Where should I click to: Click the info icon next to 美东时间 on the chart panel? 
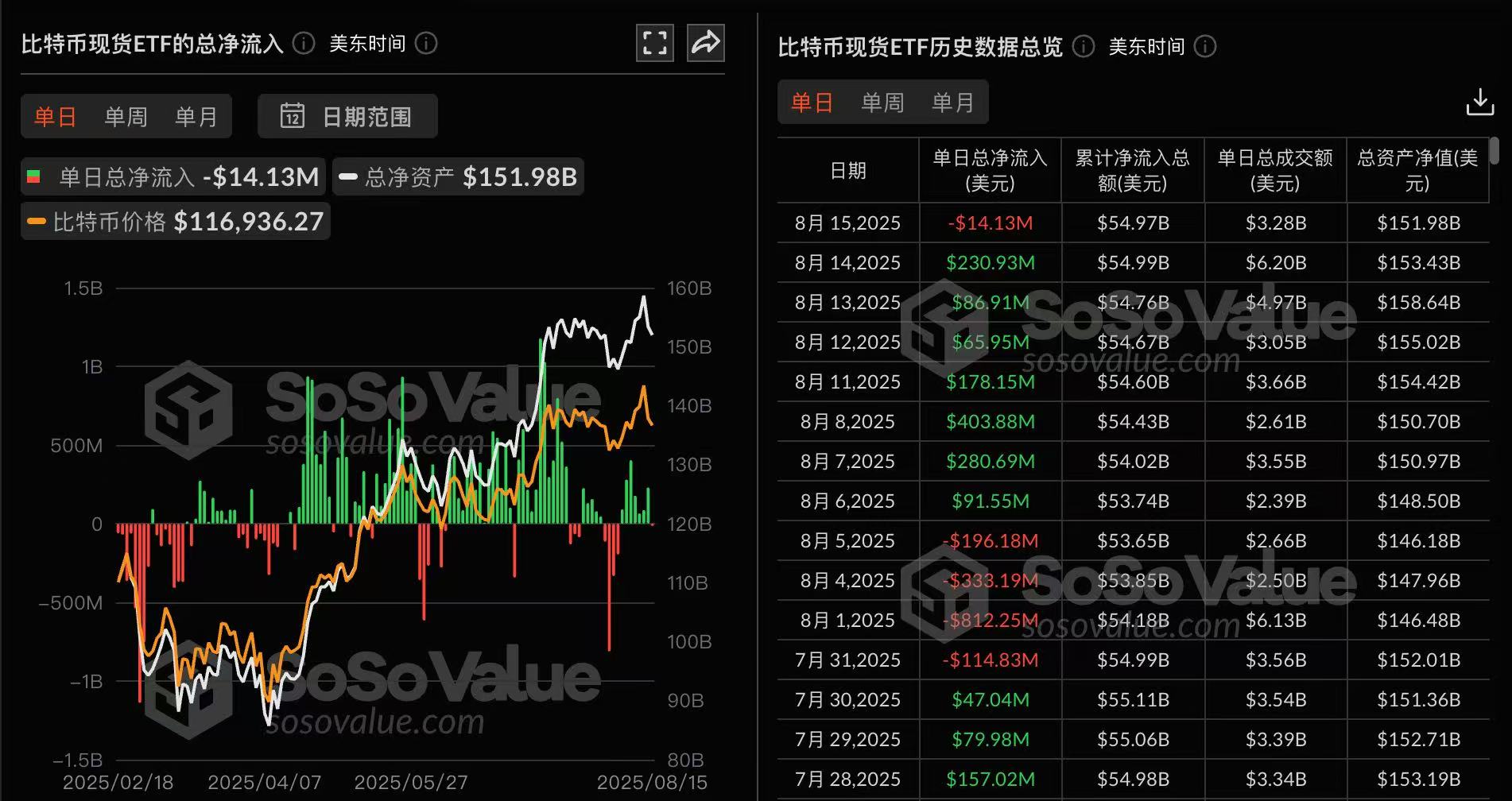point(426,44)
